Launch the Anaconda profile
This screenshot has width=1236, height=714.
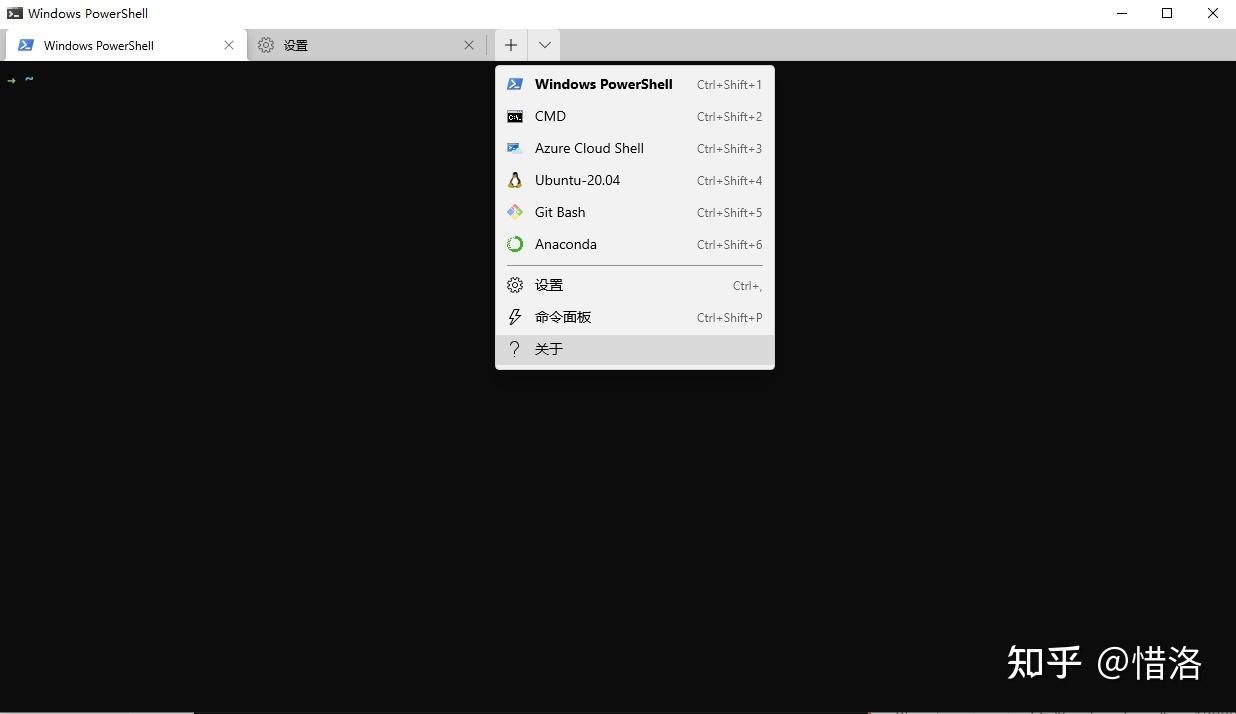click(566, 244)
